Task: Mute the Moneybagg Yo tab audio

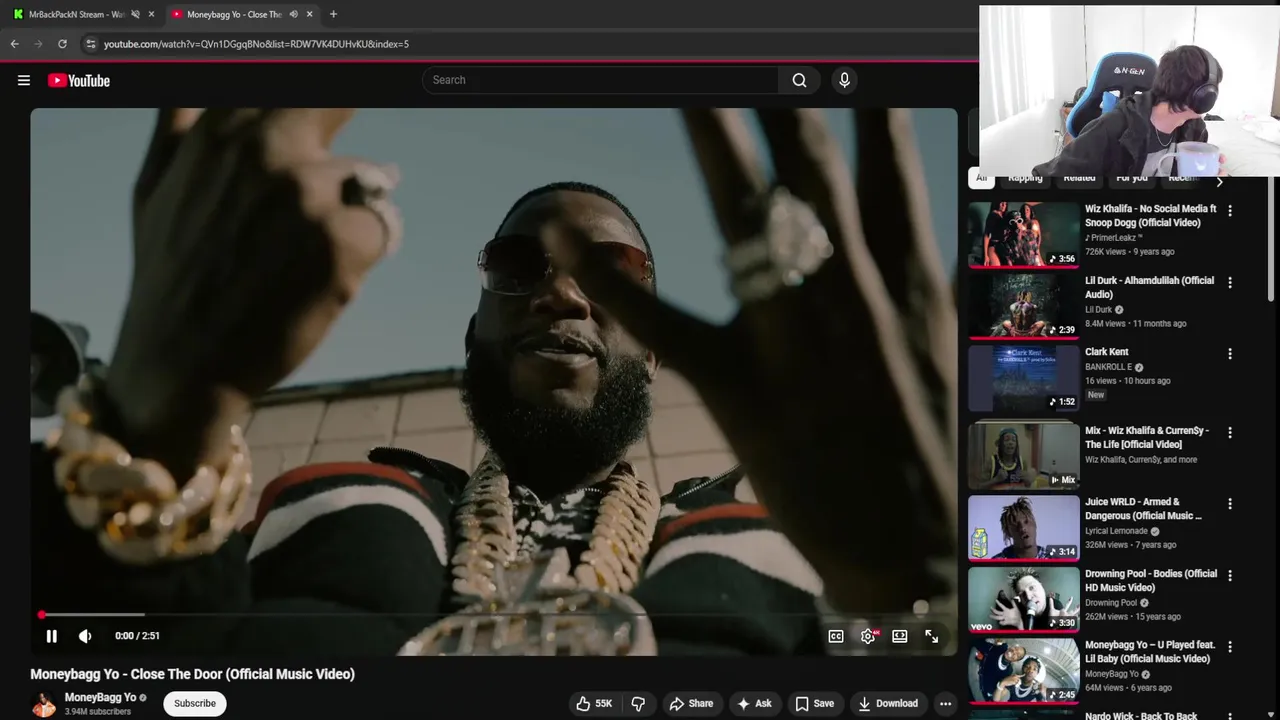Action: (294, 14)
